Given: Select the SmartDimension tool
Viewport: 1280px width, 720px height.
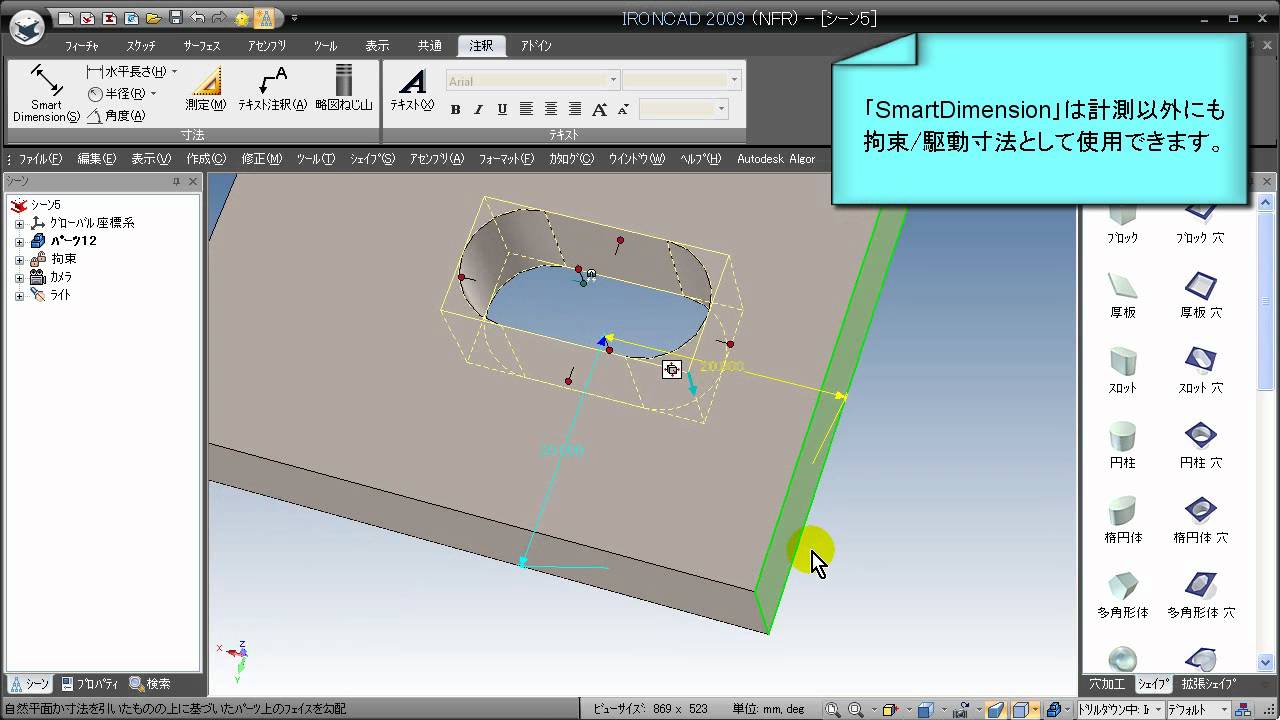Looking at the screenshot, I should [46, 94].
